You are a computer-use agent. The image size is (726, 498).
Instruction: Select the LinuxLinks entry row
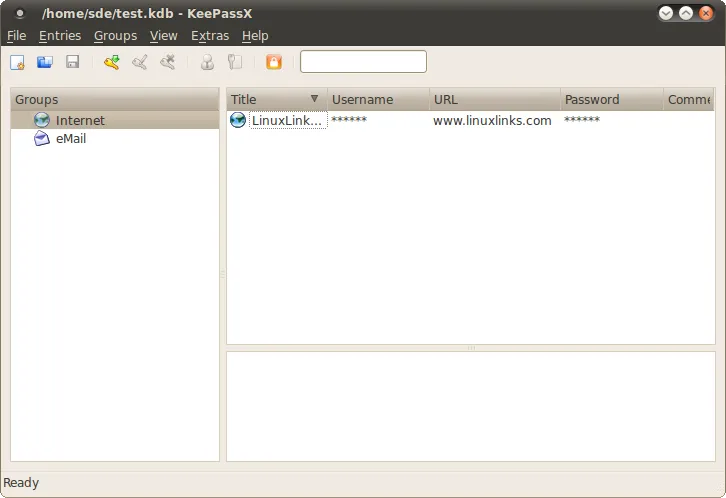(x=287, y=120)
